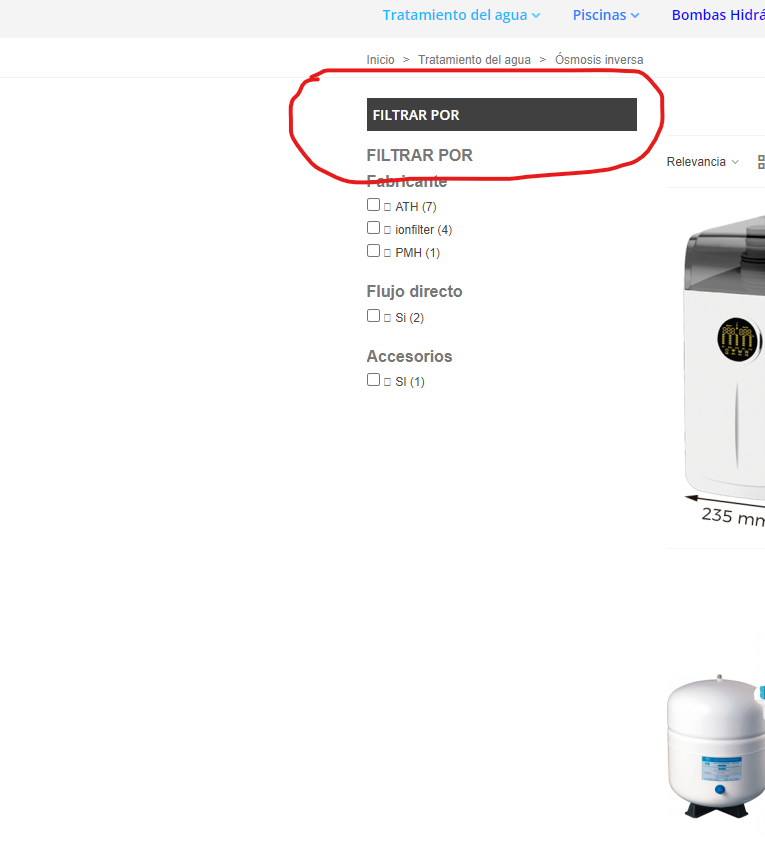Open the Tratamiento del agua menu
The height and width of the screenshot is (849, 765).
455,15
